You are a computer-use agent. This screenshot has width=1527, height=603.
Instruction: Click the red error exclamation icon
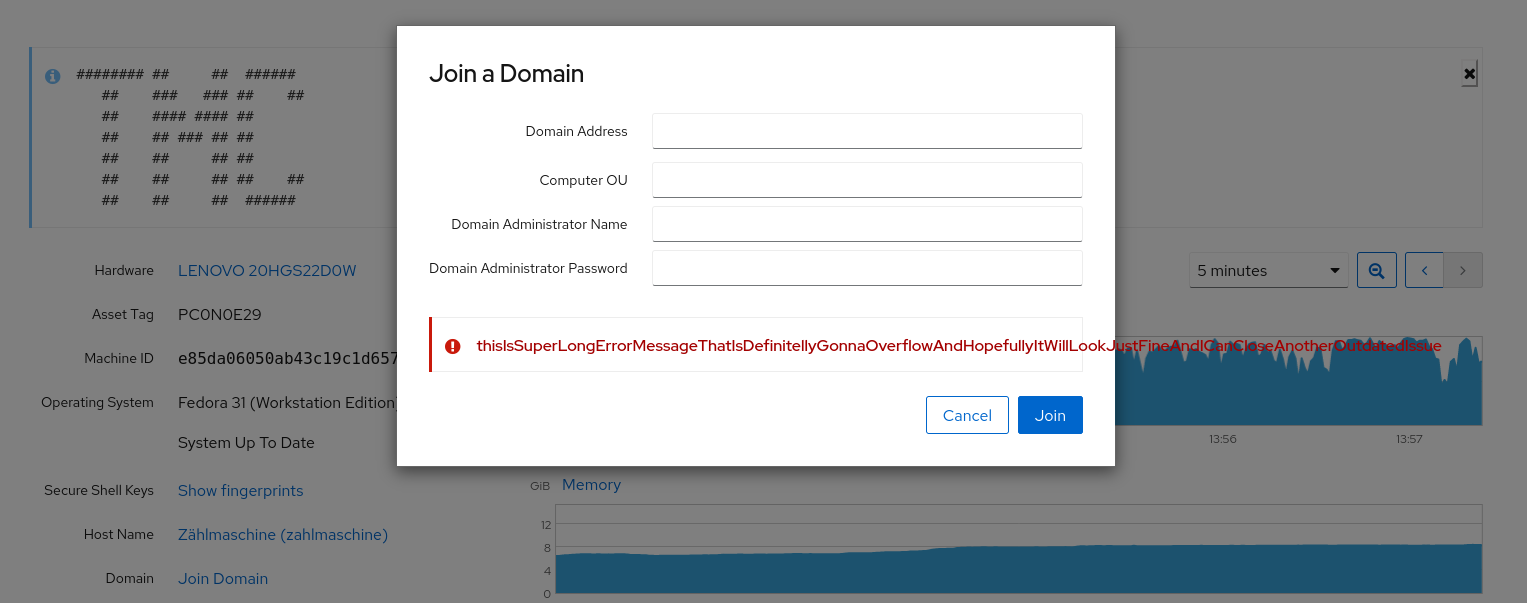click(452, 345)
